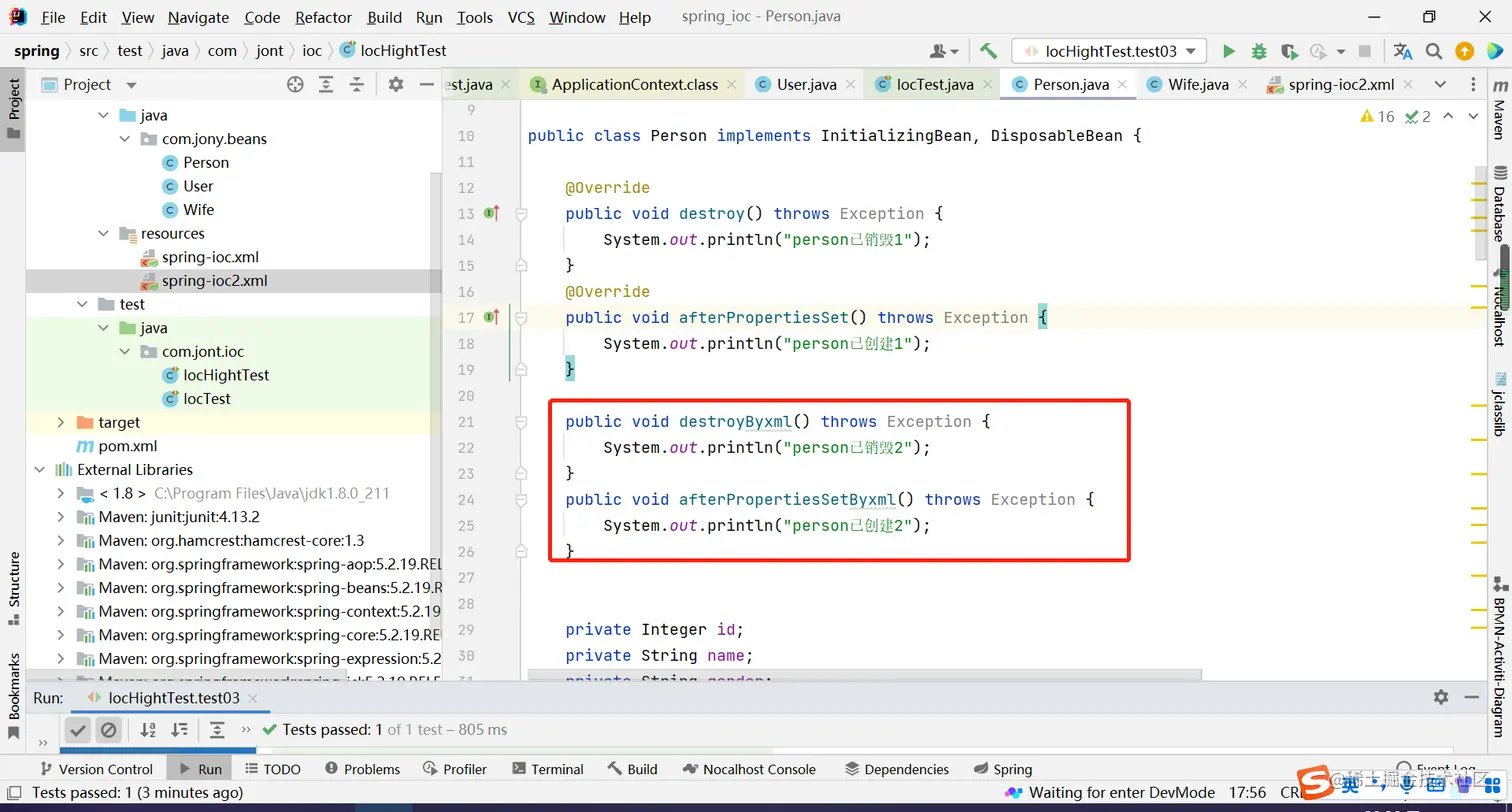Select opened file in Project tree
This screenshot has height=812, width=1512.
pyautogui.click(x=295, y=85)
